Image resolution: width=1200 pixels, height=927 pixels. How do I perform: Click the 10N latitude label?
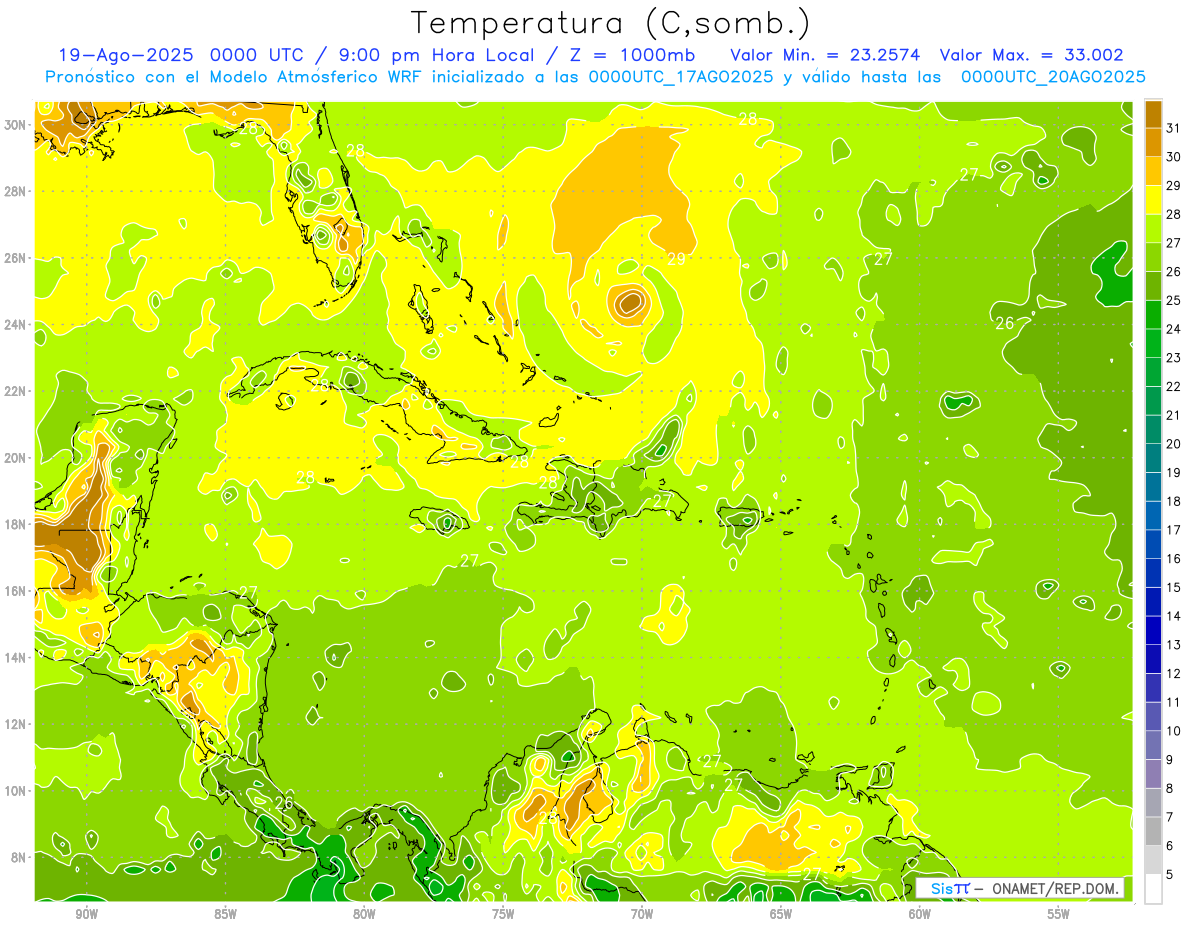tap(16, 790)
